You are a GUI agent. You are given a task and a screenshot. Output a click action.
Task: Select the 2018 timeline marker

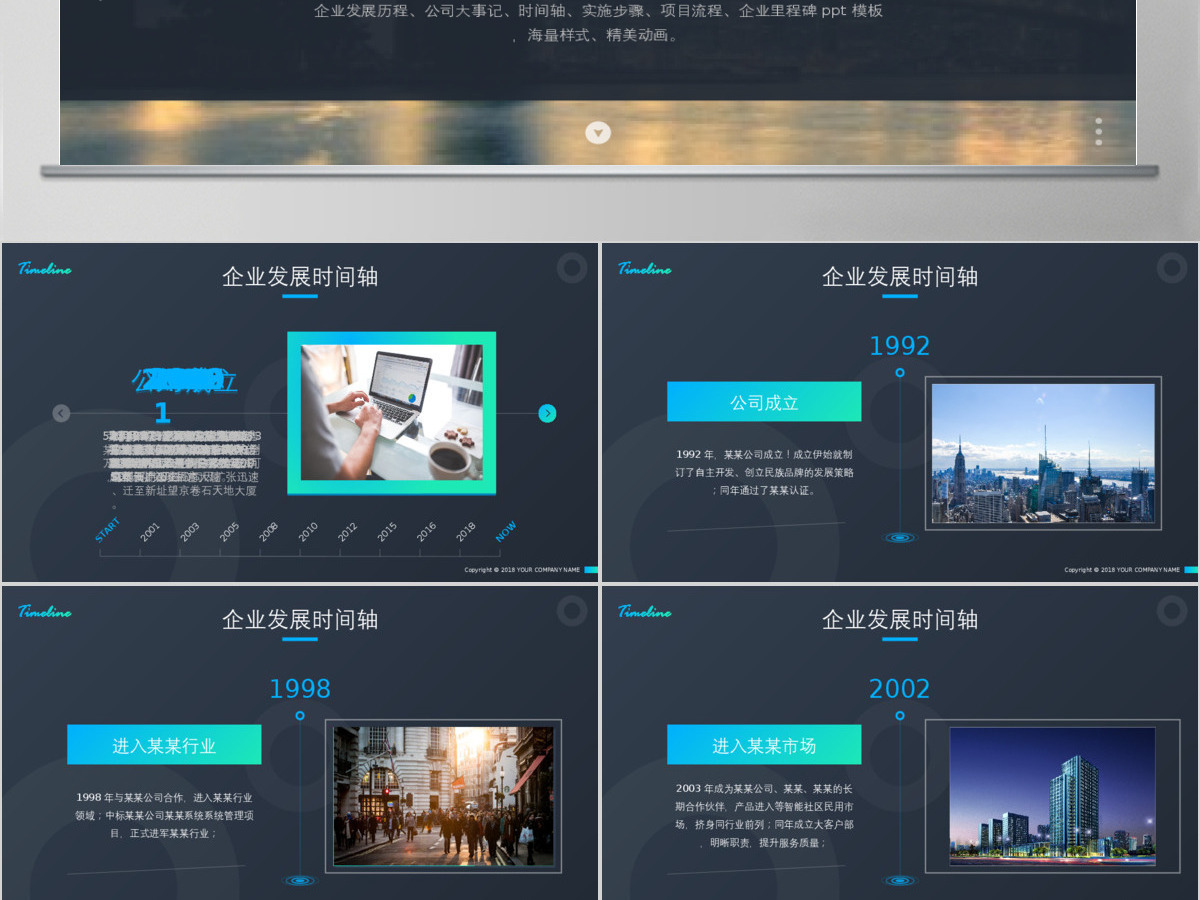pos(466,532)
